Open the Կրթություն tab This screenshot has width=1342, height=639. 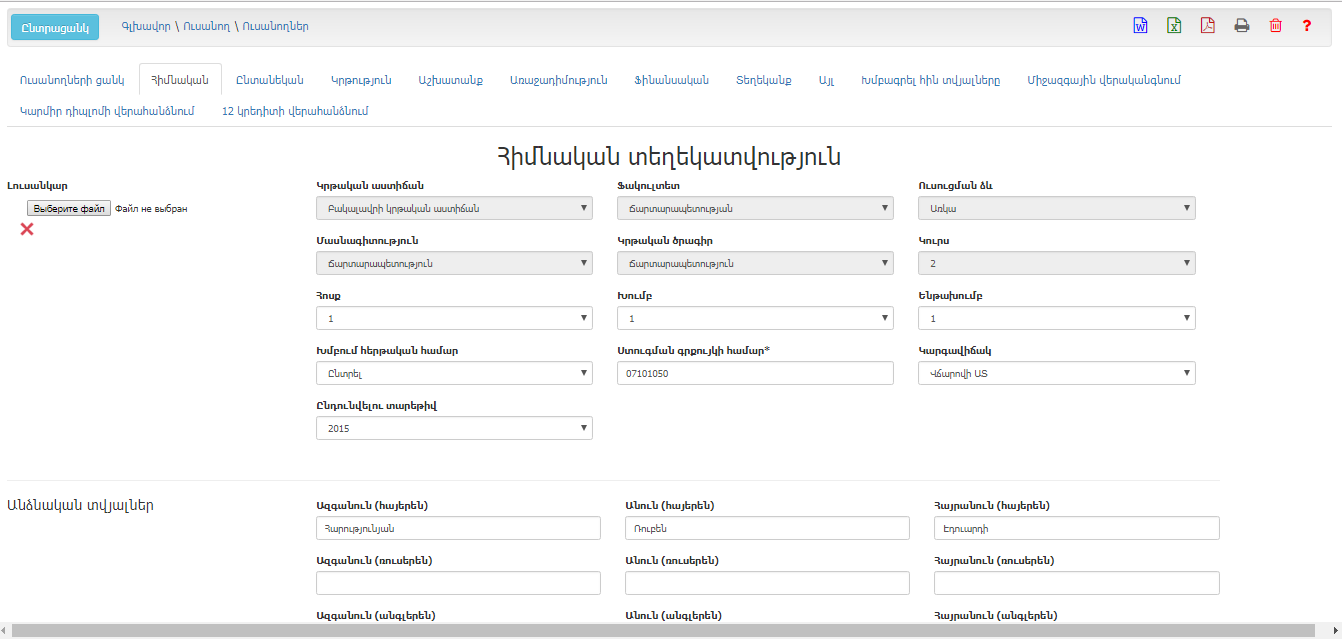[361, 80]
